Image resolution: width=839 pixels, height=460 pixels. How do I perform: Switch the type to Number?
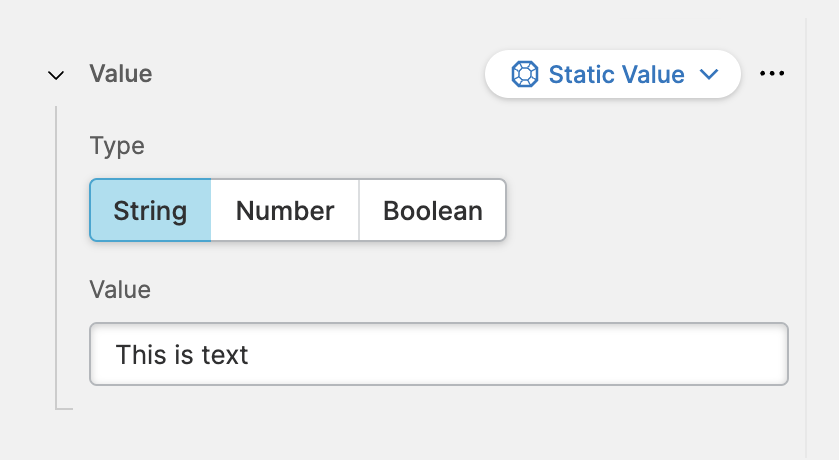(285, 211)
